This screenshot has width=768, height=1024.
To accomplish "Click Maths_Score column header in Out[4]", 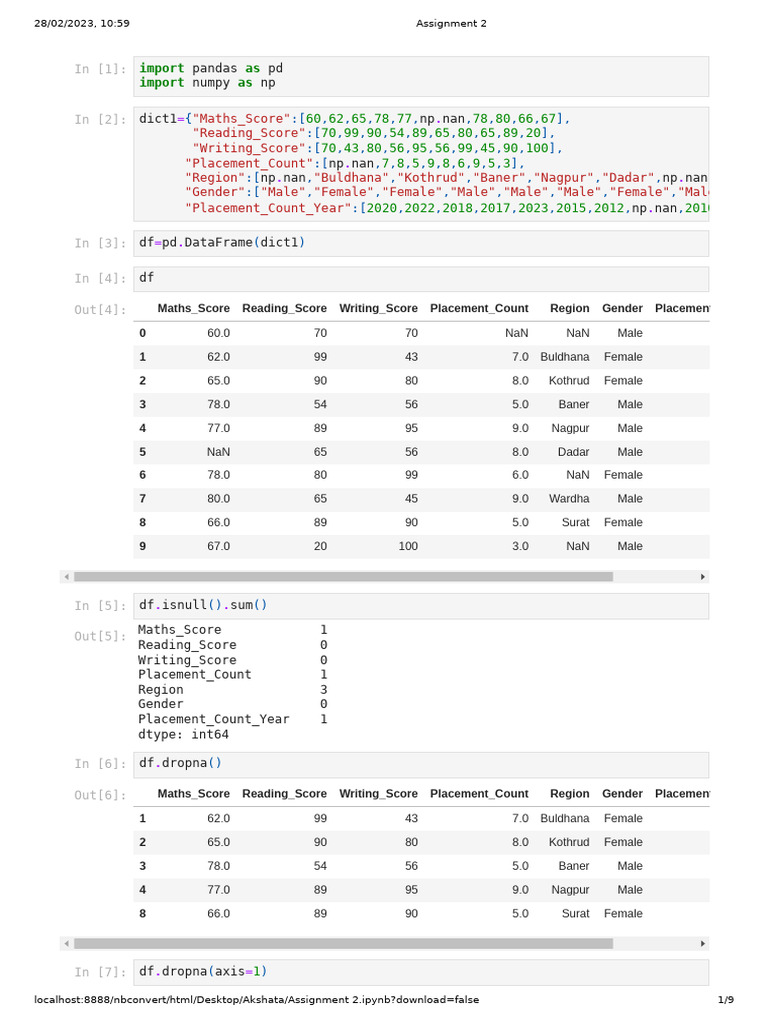I will 193,308.
